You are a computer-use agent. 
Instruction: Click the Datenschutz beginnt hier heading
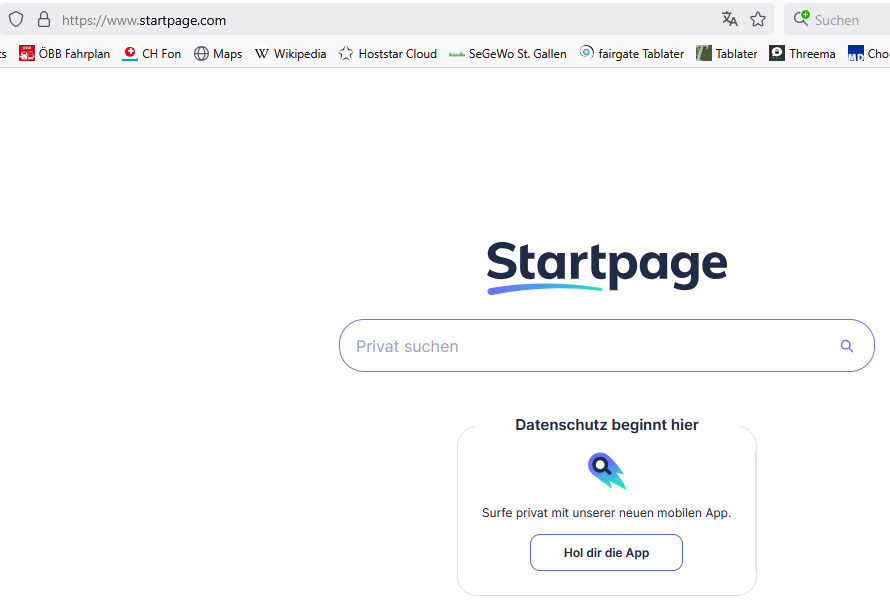point(607,425)
